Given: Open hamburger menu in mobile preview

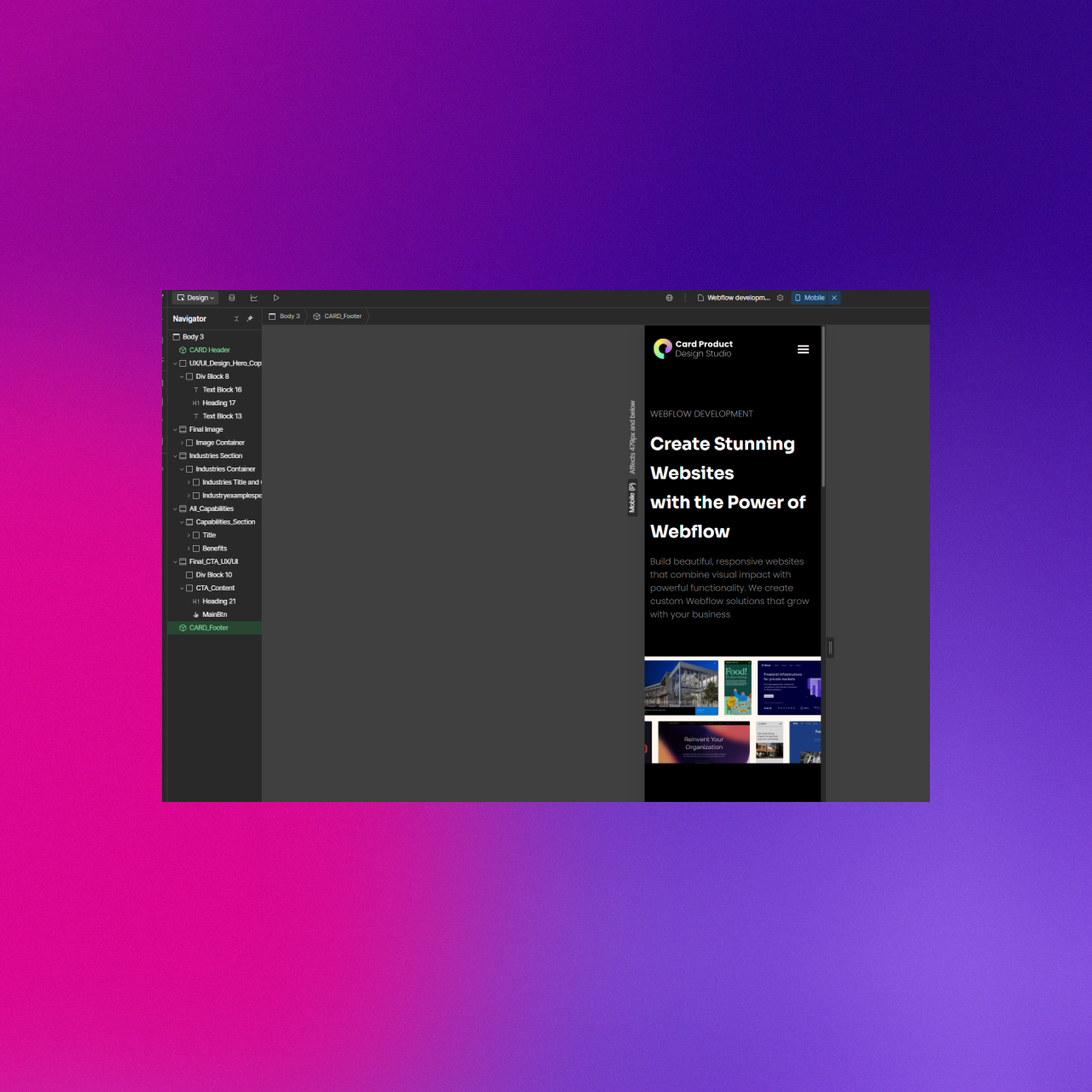Looking at the screenshot, I should [x=803, y=349].
